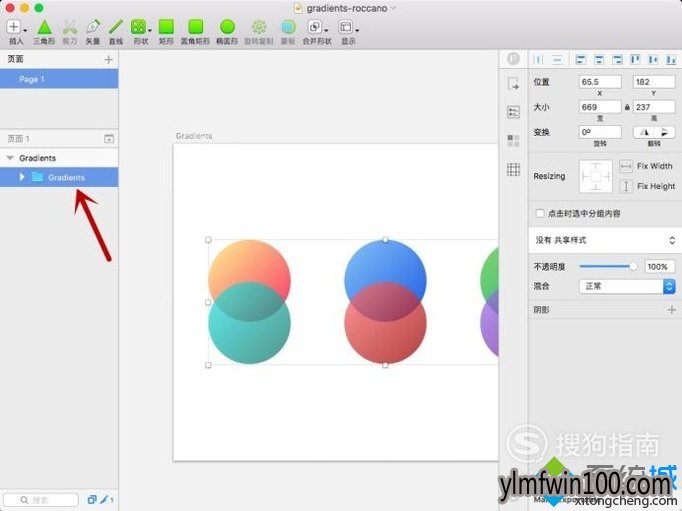This screenshot has width=682, height=511.
Task: Click the Resizing constraints box
Action: pyautogui.click(x=596, y=177)
